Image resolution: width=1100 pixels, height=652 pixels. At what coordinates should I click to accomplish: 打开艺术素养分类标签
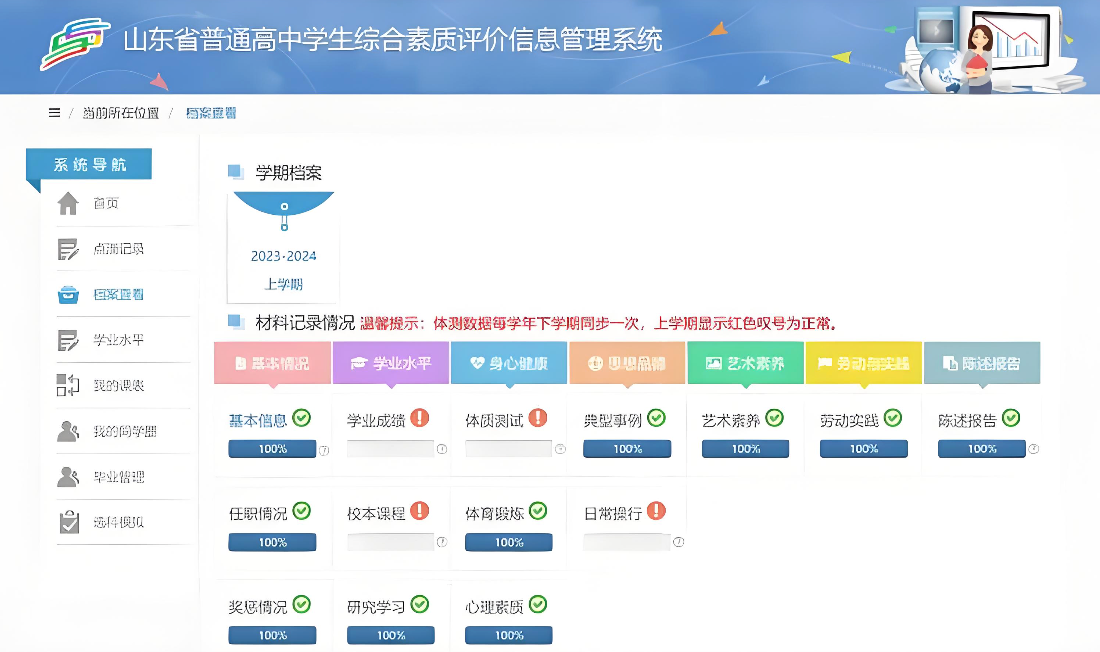[745, 363]
